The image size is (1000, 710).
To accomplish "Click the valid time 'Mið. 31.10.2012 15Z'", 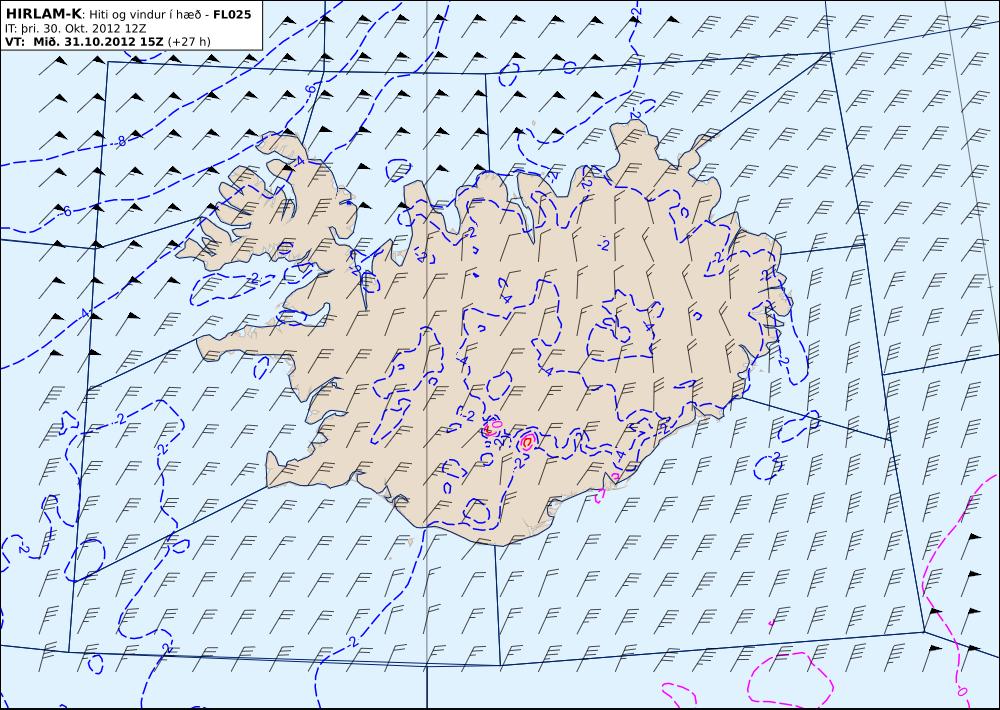I will pyautogui.click(x=99, y=42).
